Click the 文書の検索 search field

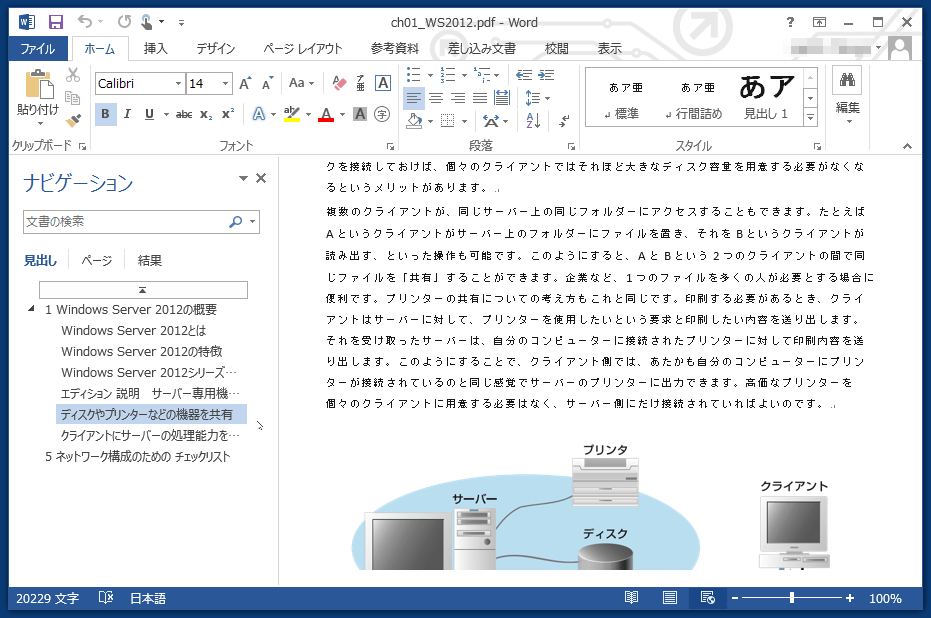click(x=125, y=222)
